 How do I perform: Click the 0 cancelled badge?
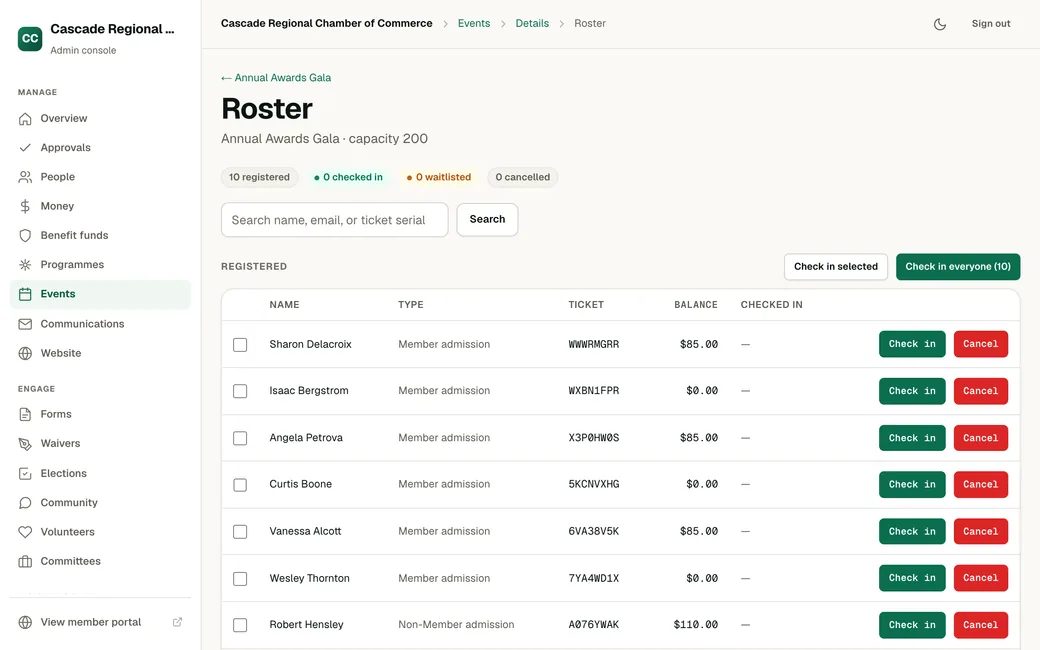point(523,177)
